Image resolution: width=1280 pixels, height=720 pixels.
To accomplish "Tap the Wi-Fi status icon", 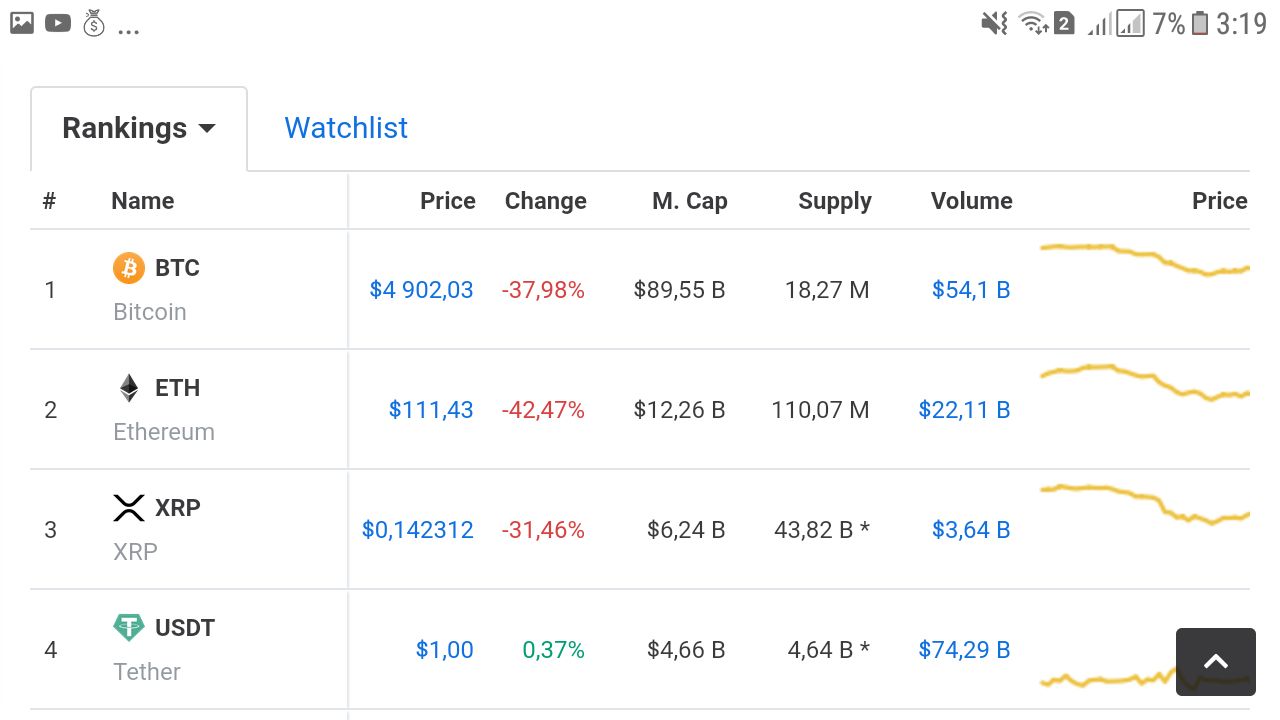I will [1033, 23].
